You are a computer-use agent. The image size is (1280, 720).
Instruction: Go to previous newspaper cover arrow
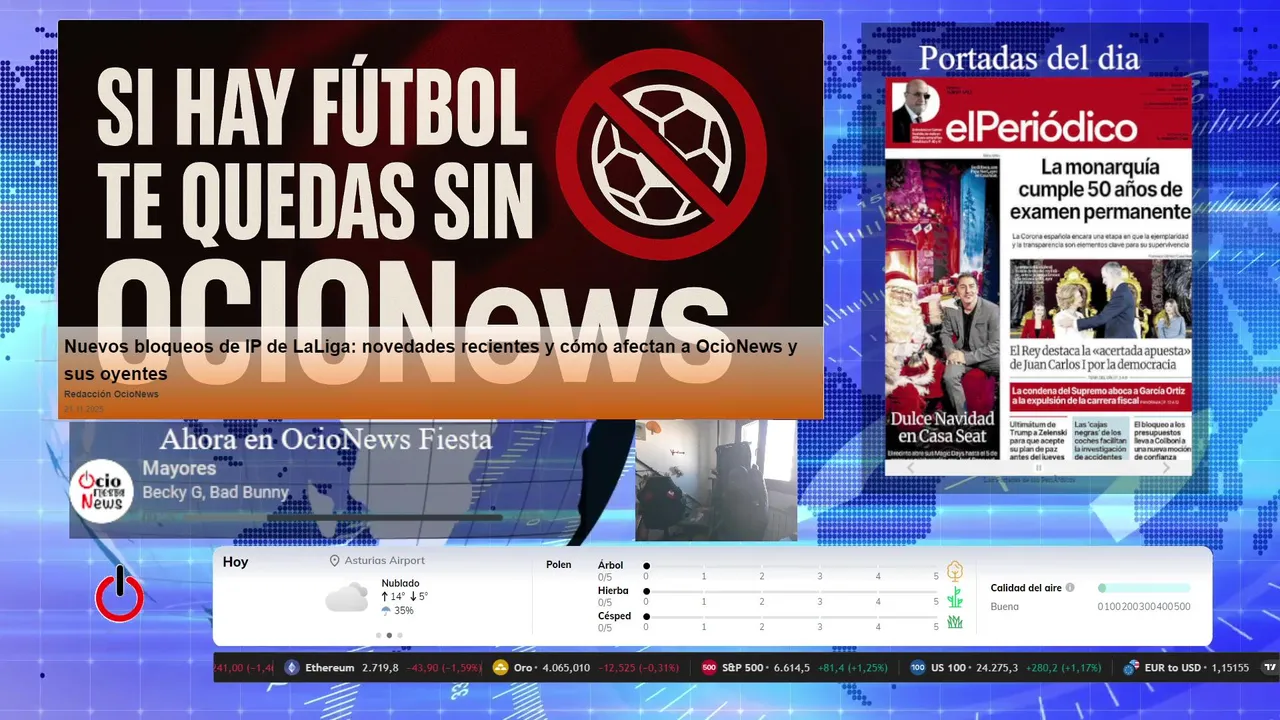(x=909, y=467)
